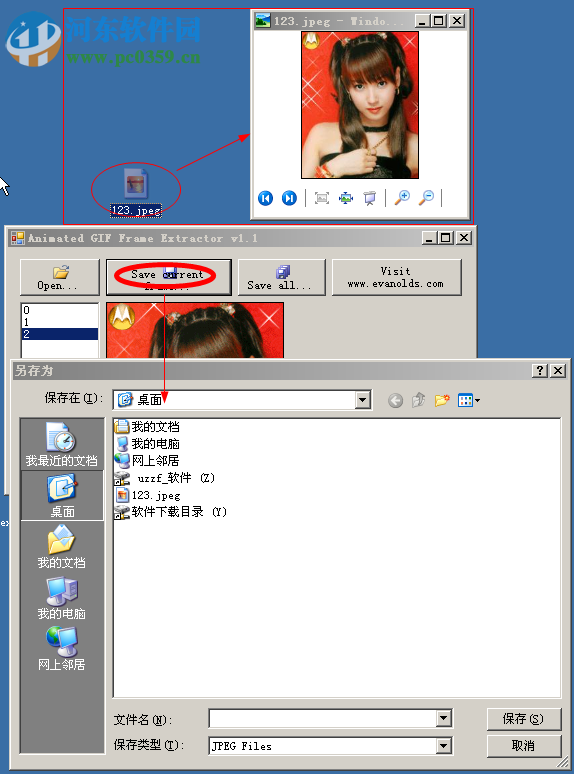Select uzzf_软件 (Z) drive entry

165,478
